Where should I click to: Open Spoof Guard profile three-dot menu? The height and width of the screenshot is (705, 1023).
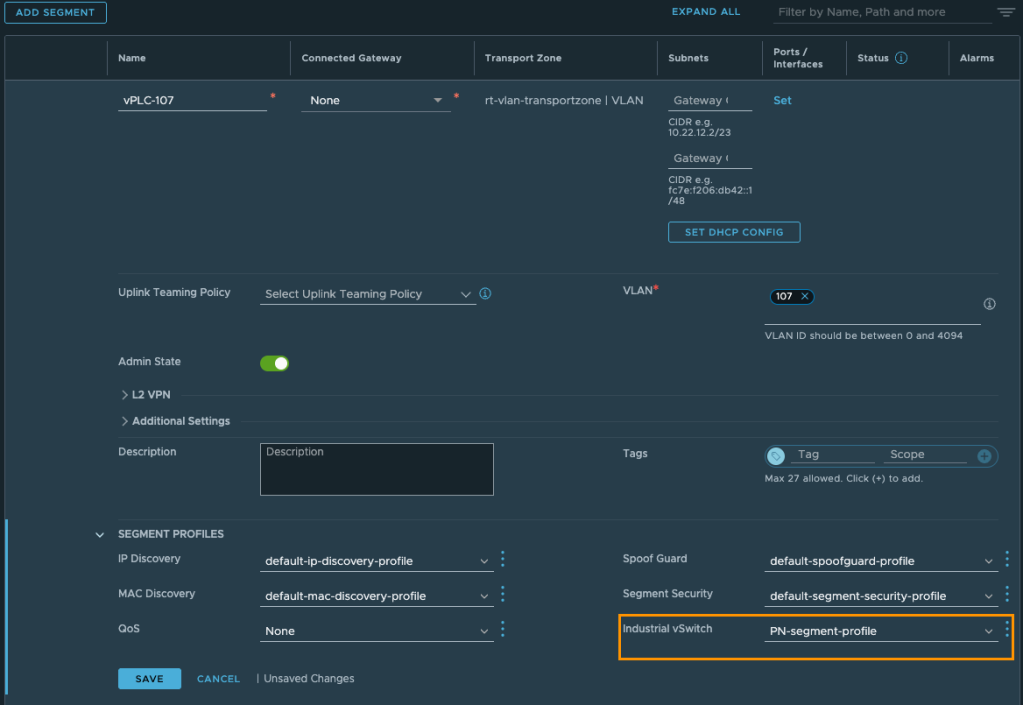click(1007, 560)
